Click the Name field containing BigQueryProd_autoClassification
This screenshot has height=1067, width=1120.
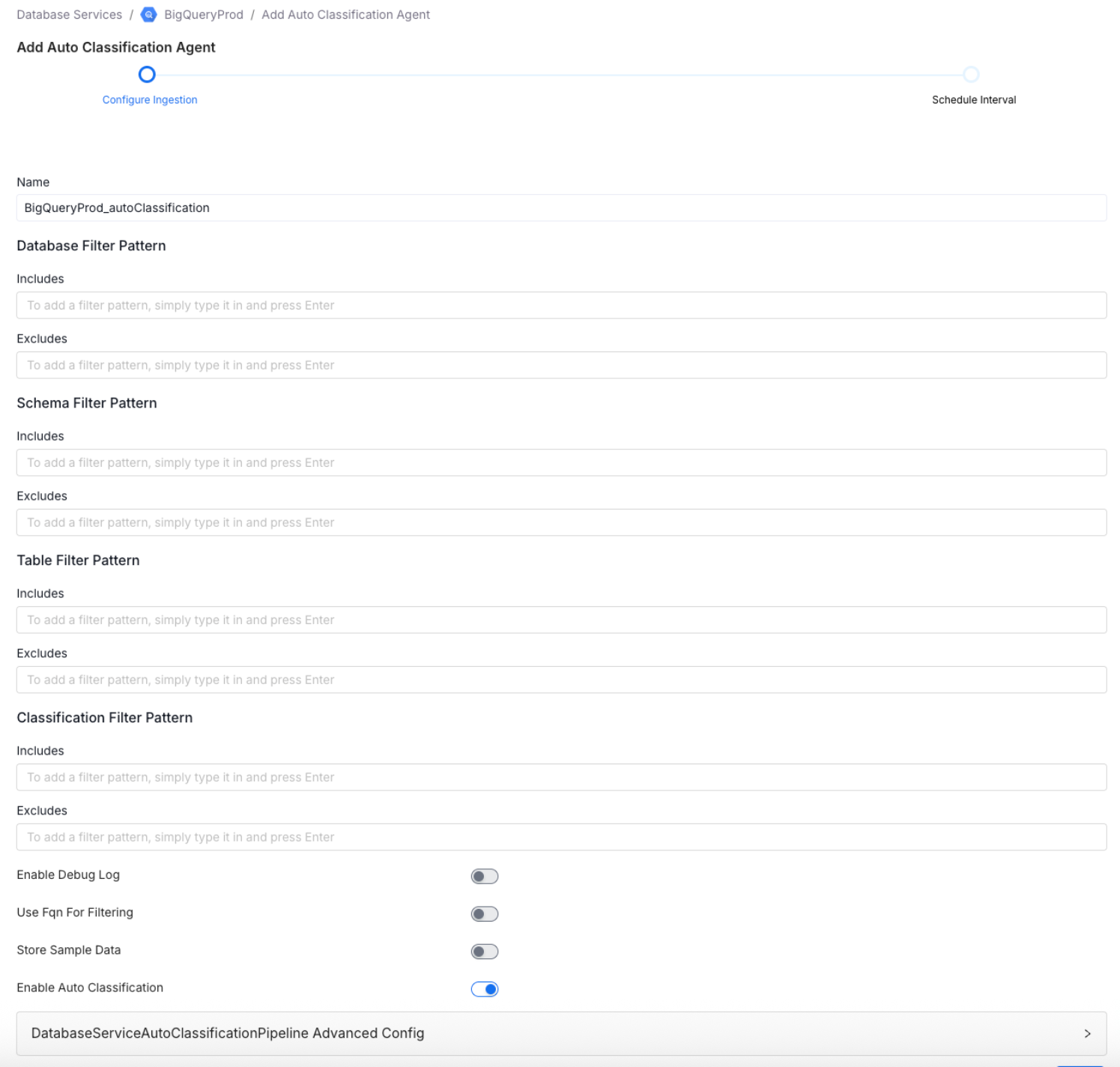pos(561,208)
